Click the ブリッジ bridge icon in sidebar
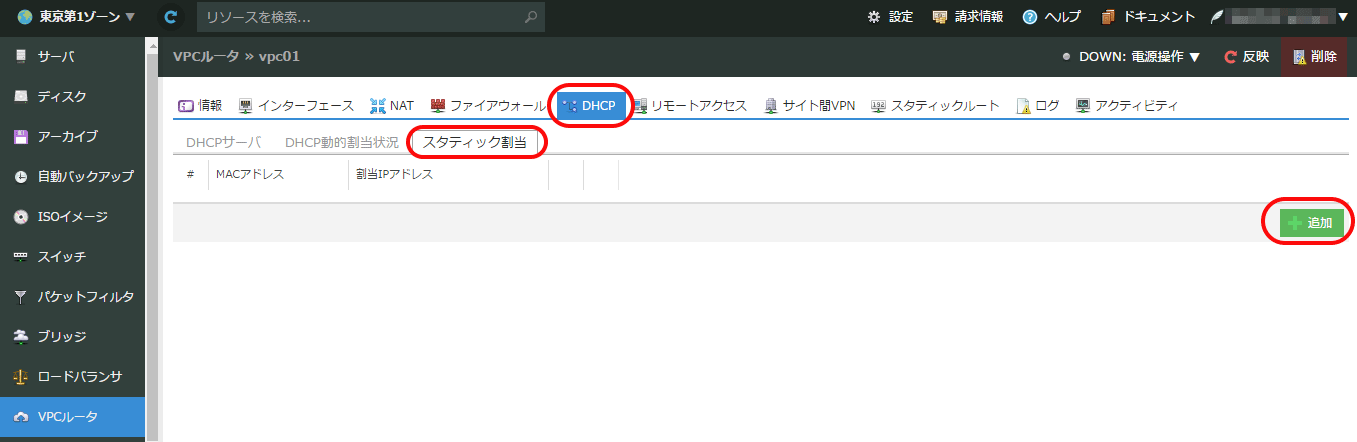 [x=21, y=336]
